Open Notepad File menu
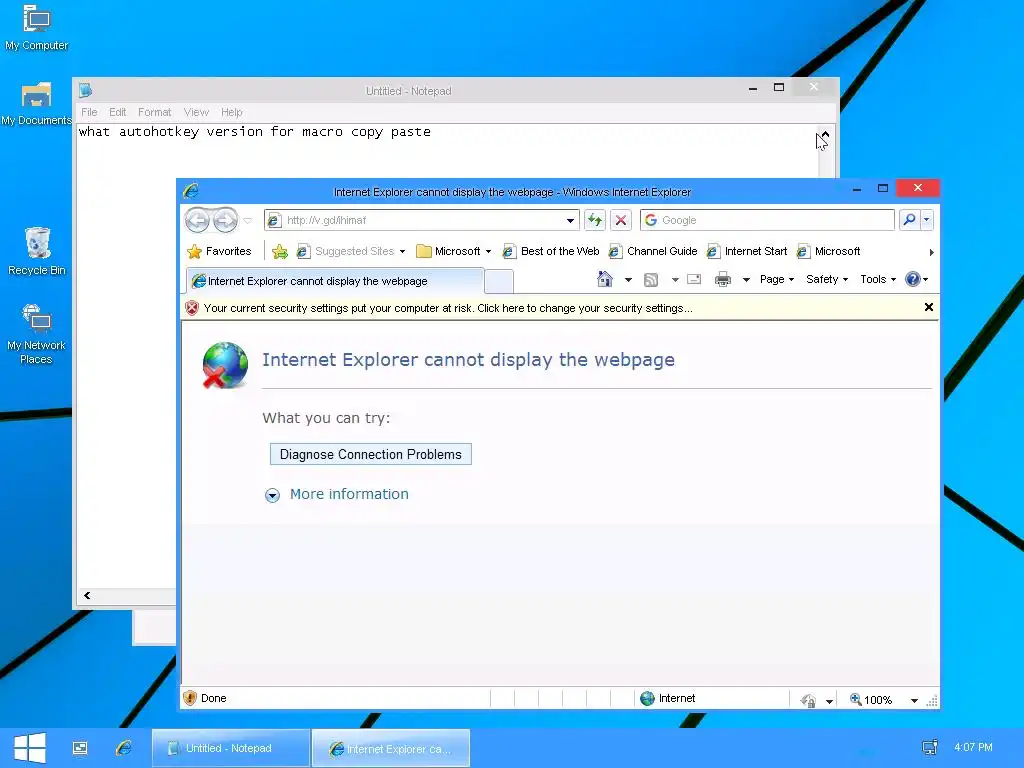The image size is (1024, 768). [89, 112]
